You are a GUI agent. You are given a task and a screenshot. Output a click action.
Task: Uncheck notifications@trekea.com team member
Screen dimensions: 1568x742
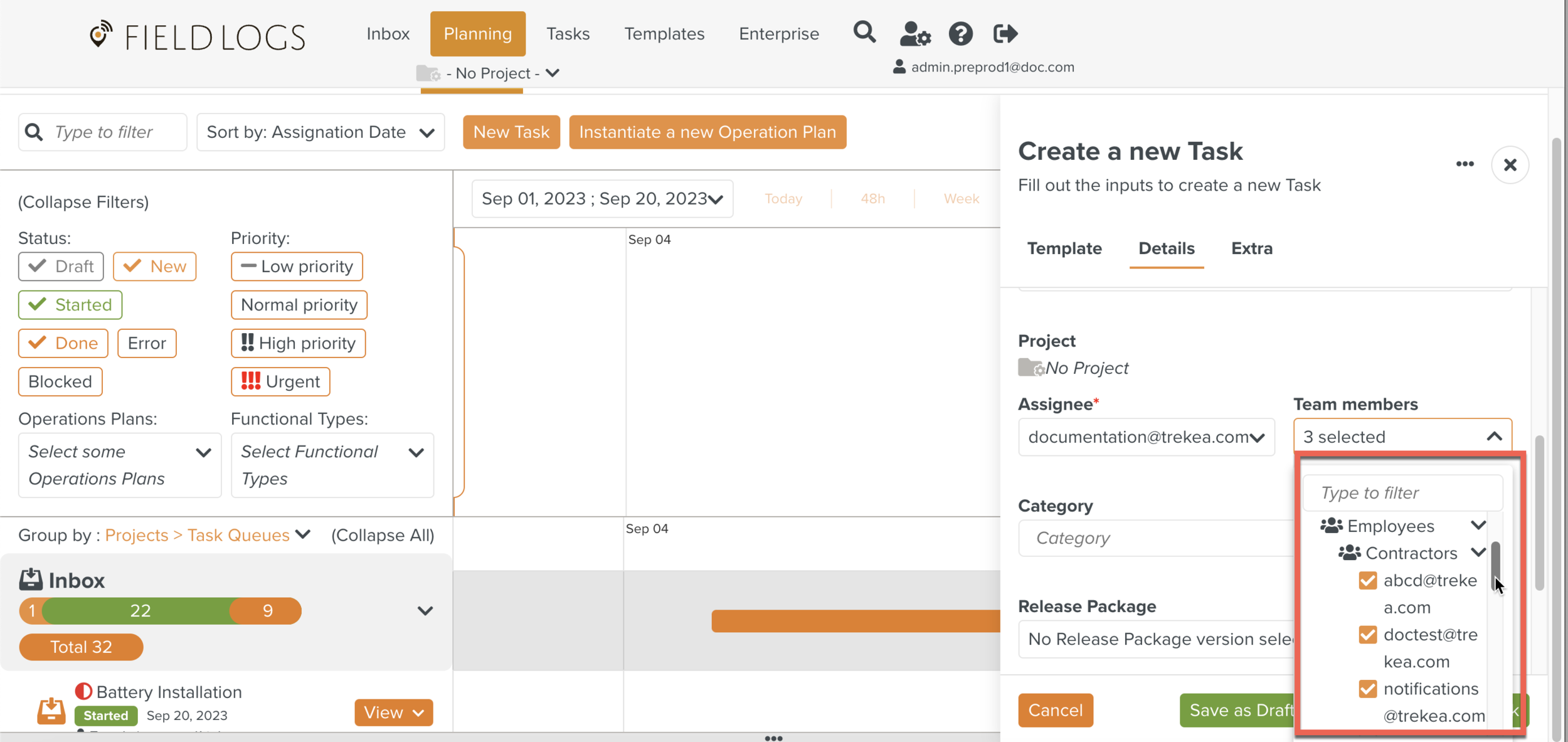point(1367,689)
